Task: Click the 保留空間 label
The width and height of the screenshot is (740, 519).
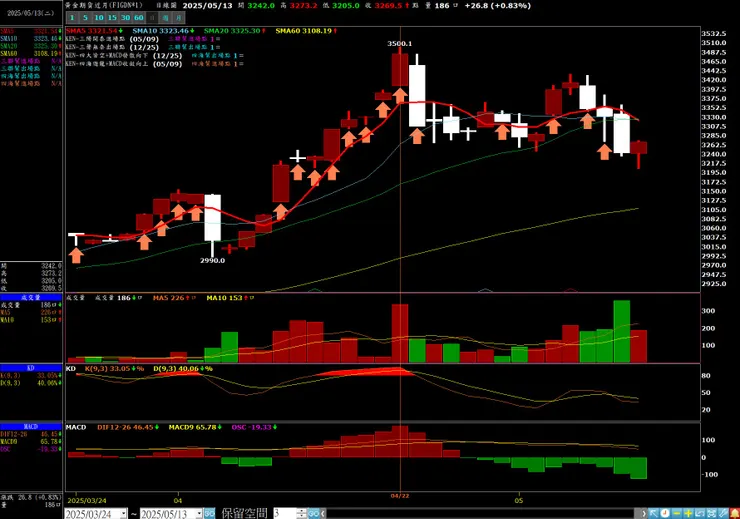Action: tap(245, 513)
